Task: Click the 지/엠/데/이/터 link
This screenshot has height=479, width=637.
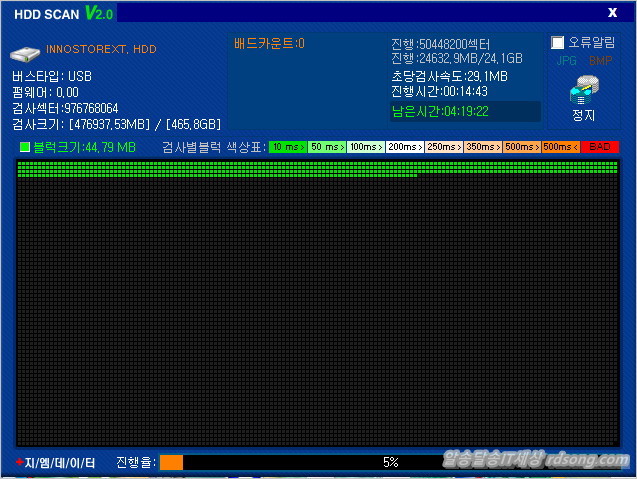Action: click(x=60, y=463)
